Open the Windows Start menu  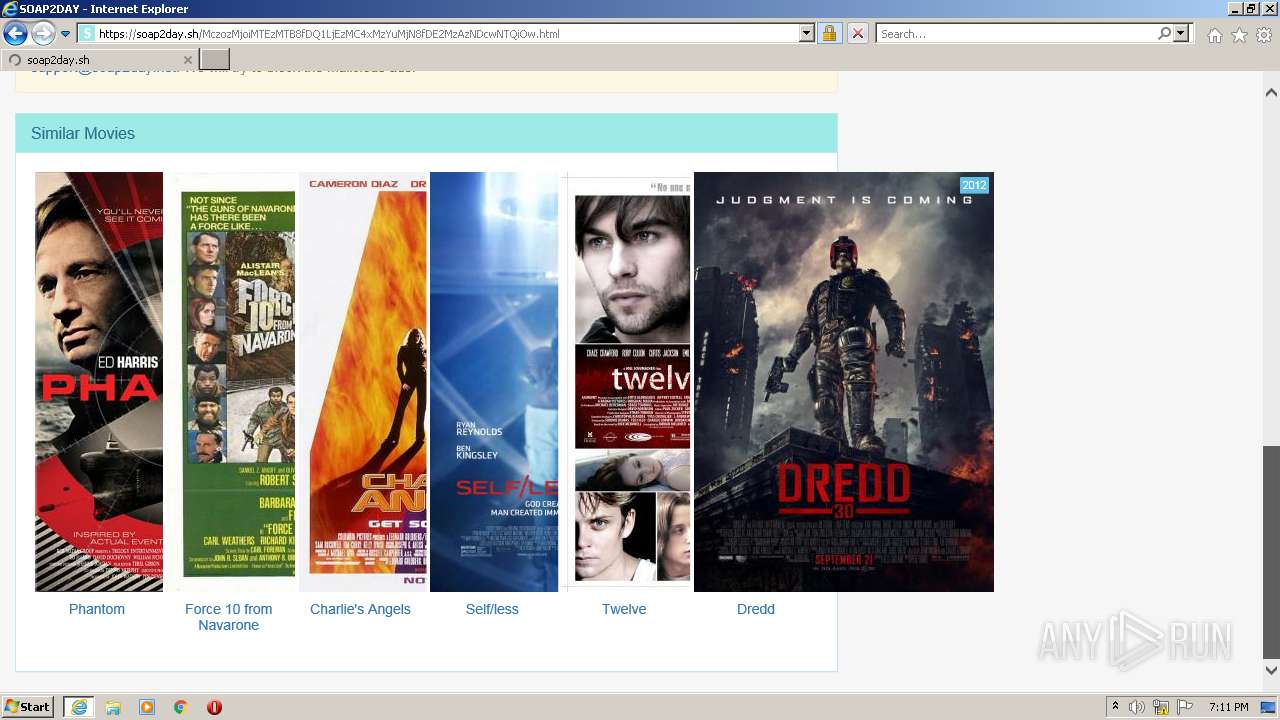pos(28,707)
